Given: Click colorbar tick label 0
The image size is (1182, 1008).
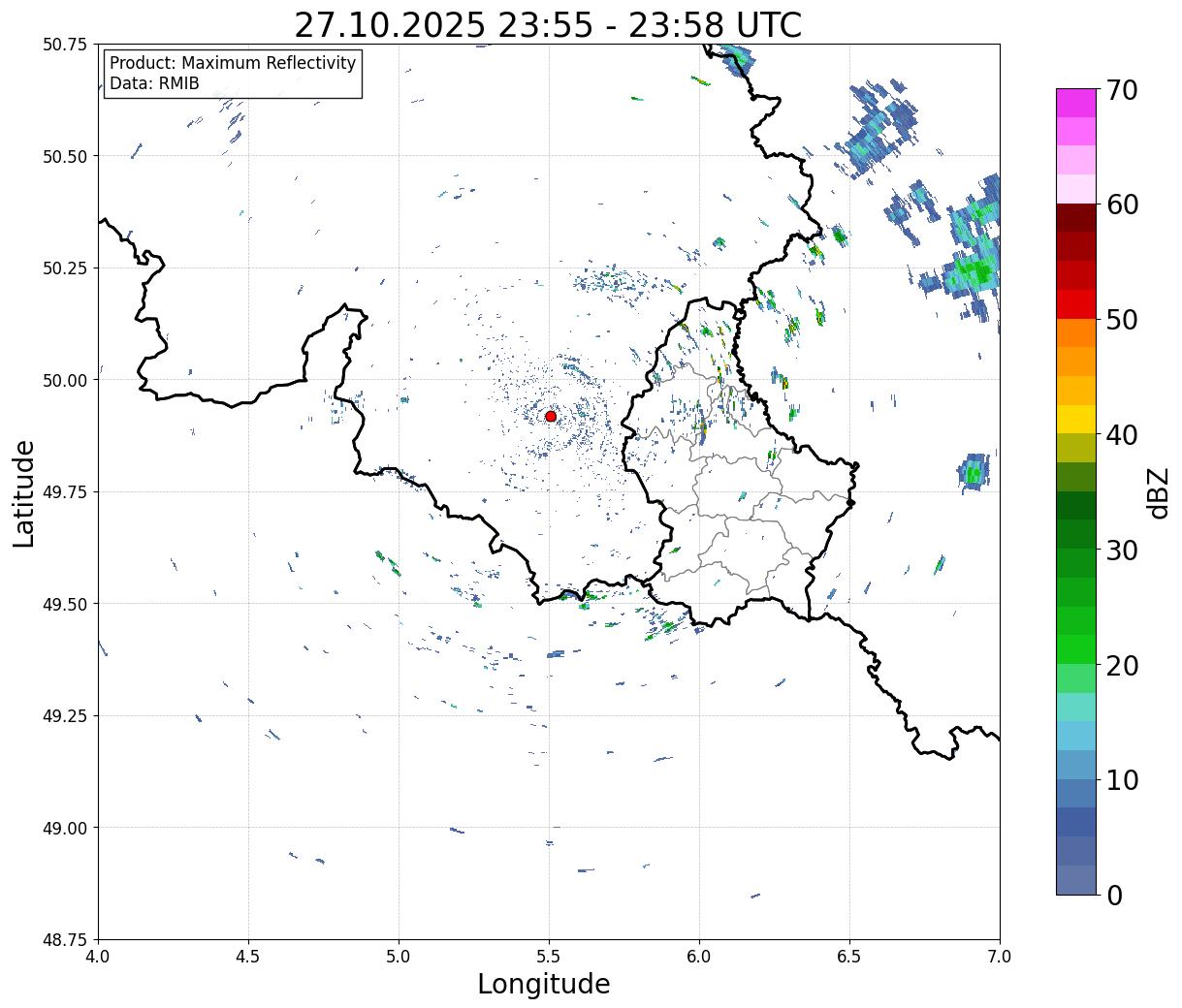Looking at the screenshot, I should 1113,895.
